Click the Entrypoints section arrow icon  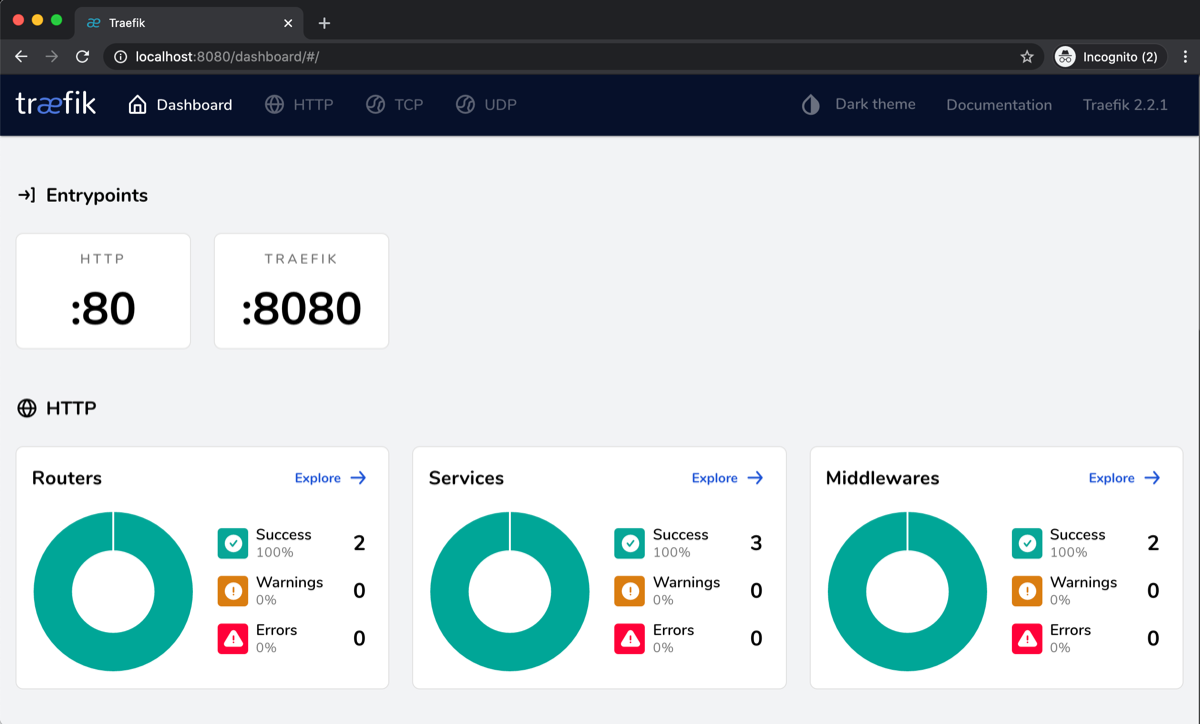click(x=27, y=195)
